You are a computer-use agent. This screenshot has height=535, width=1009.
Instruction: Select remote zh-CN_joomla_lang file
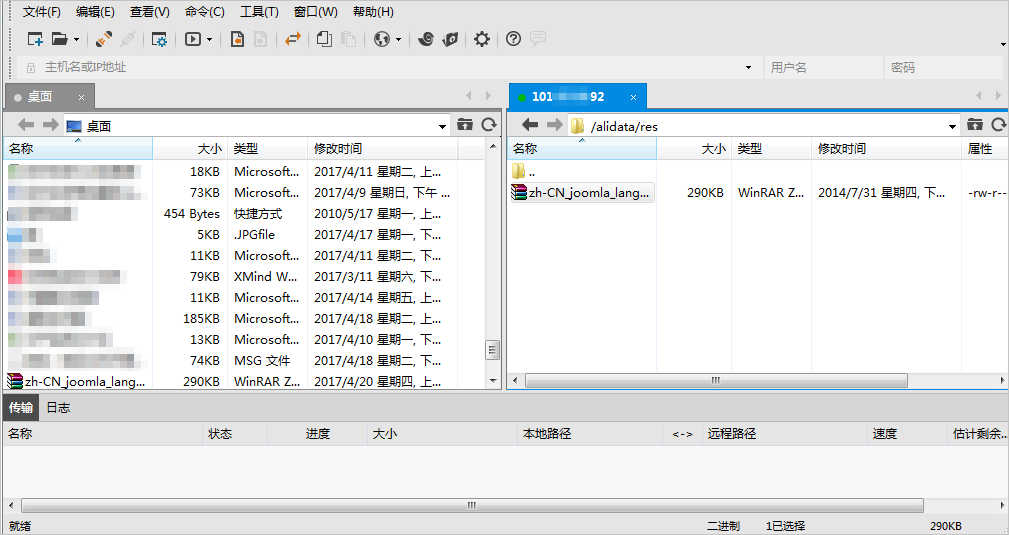pyautogui.click(x=582, y=192)
